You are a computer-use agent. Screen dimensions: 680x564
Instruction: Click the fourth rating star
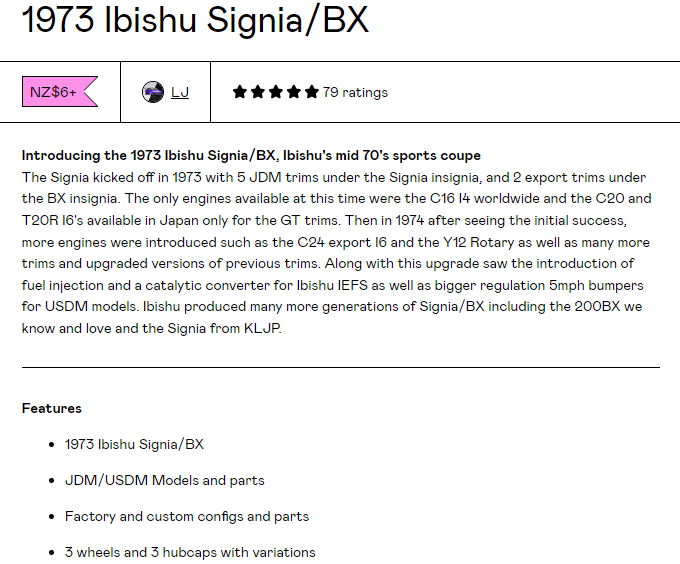(x=294, y=92)
